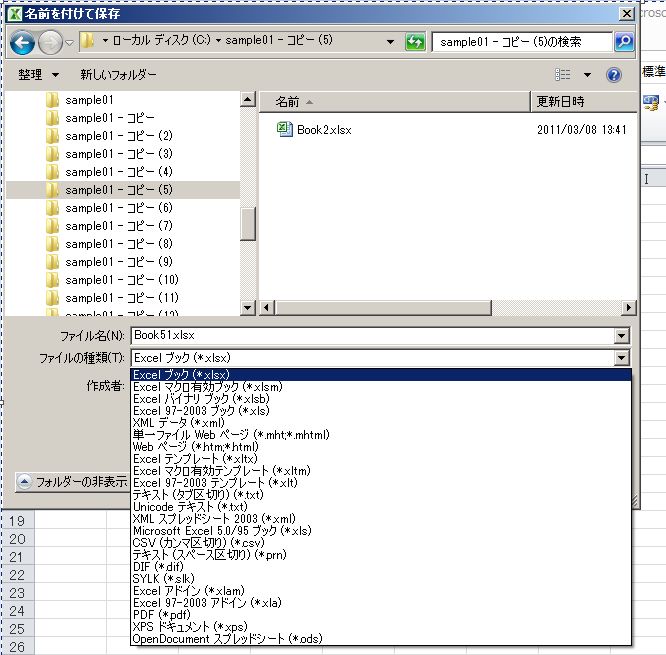
Task: Click the view mode icon
Action: click(x=562, y=75)
